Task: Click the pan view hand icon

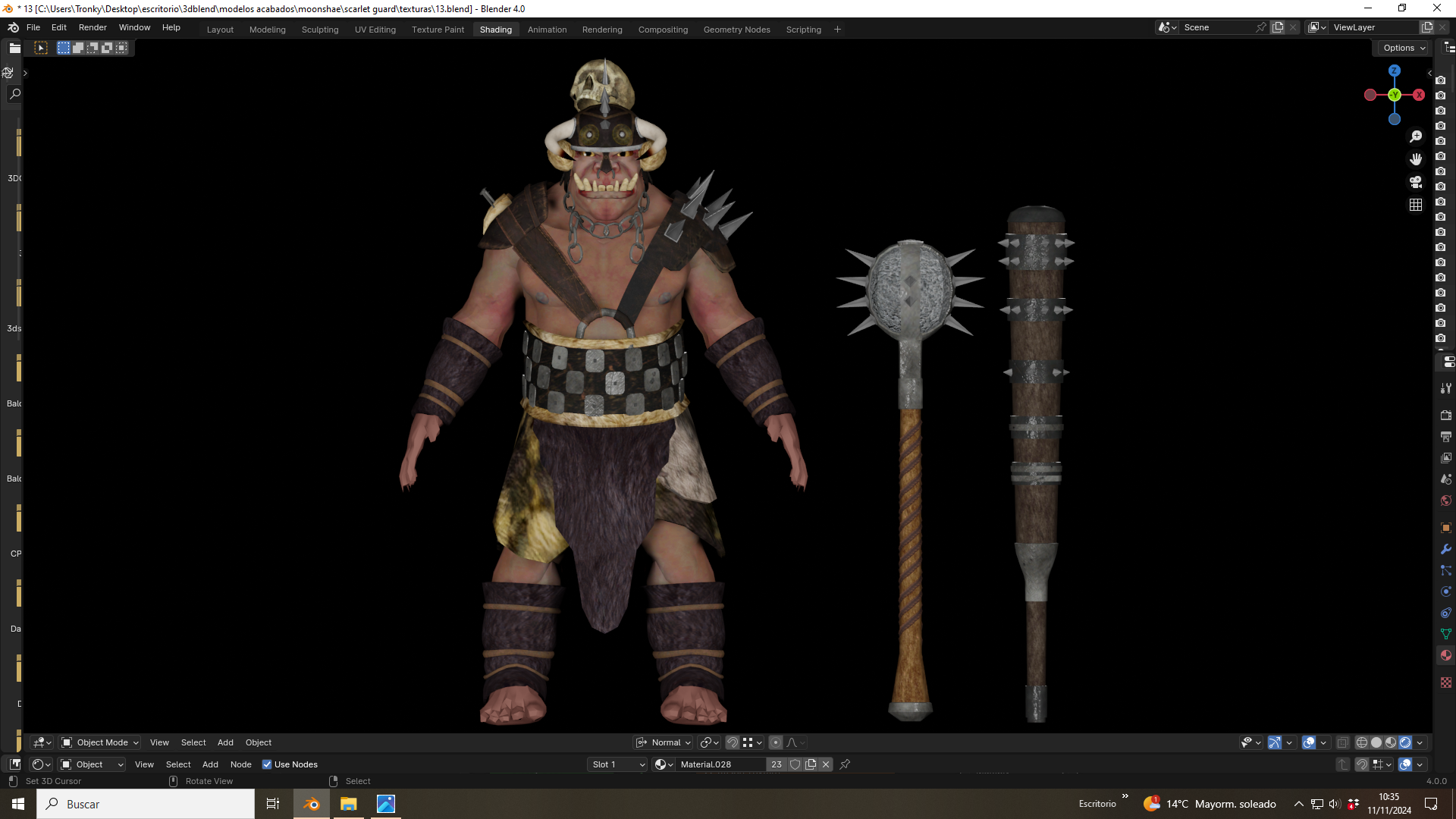Action: click(1415, 159)
